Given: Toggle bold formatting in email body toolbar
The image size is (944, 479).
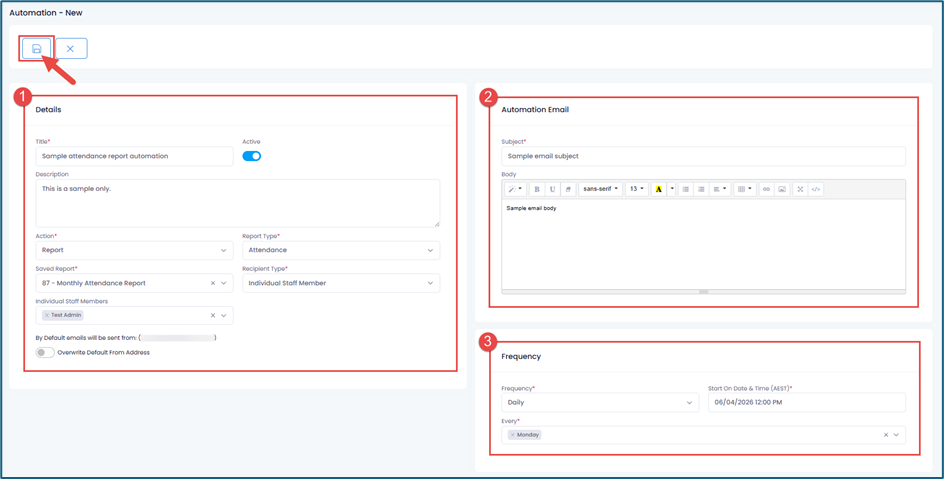Looking at the screenshot, I should (x=537, y=189).
